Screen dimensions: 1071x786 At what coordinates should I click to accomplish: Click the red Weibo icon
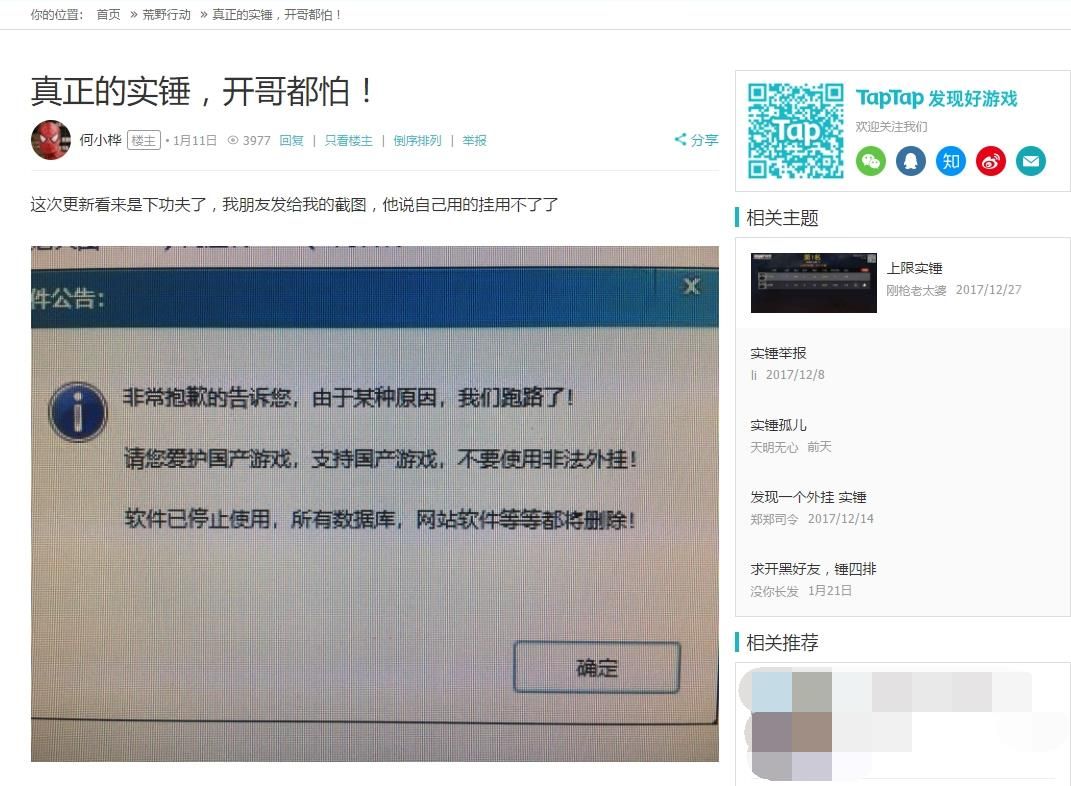tap(991, 161)
